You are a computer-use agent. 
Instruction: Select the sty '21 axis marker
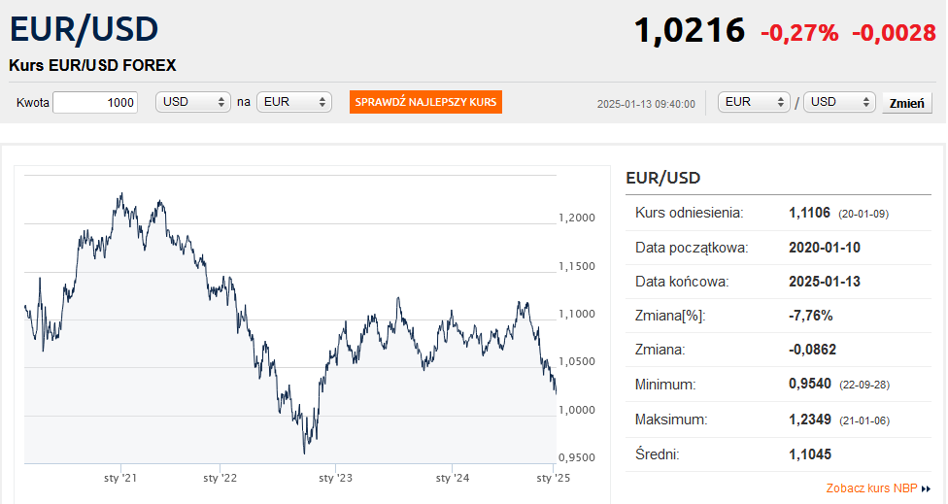(120, 478)
